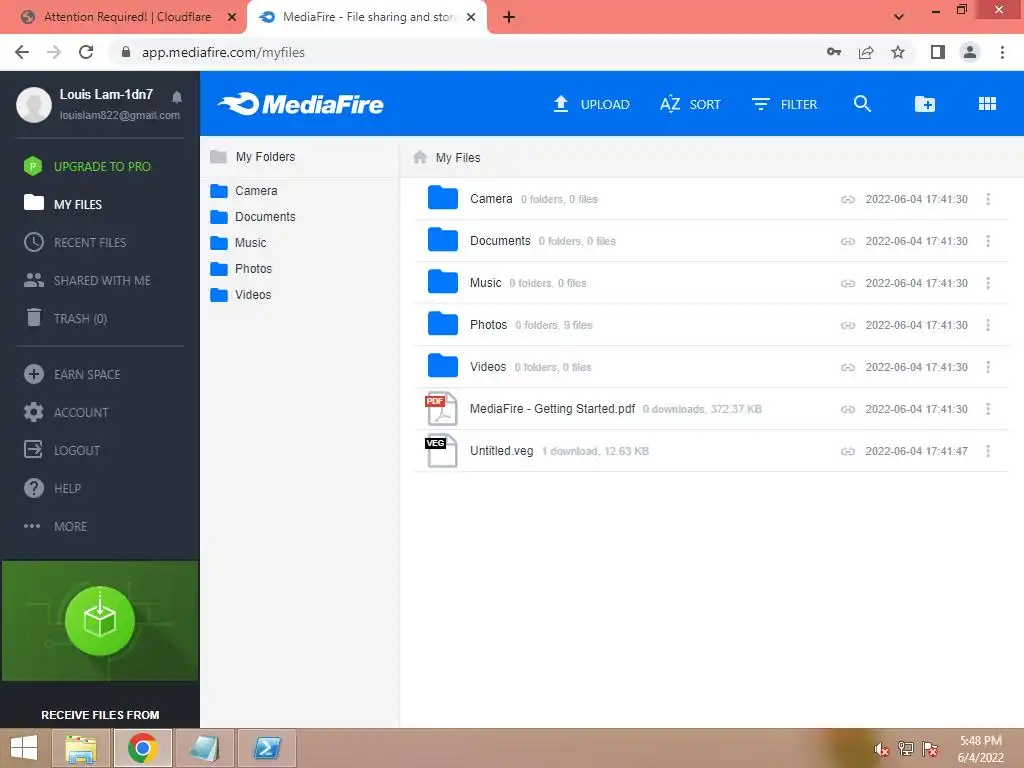Select Documents in My Folders tree

(x=253, y=217)
